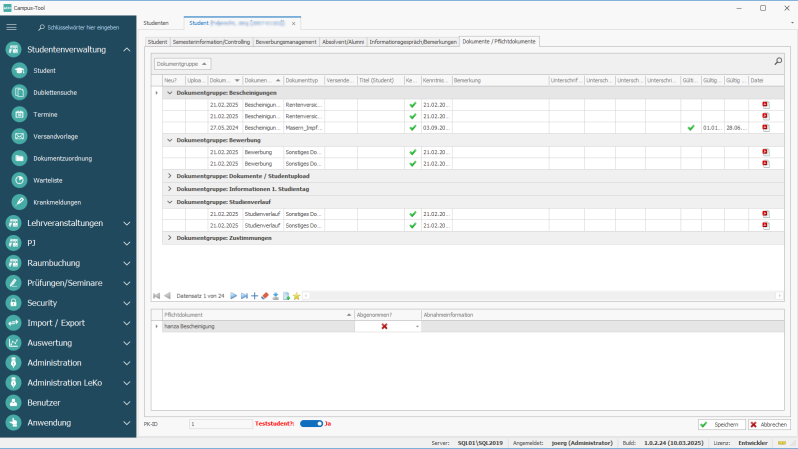The width and height of the screenshot is (798, 449).
Task: Toggle Kenntnis checkmark of second Studienverlauf row
Action: point(413,226)
